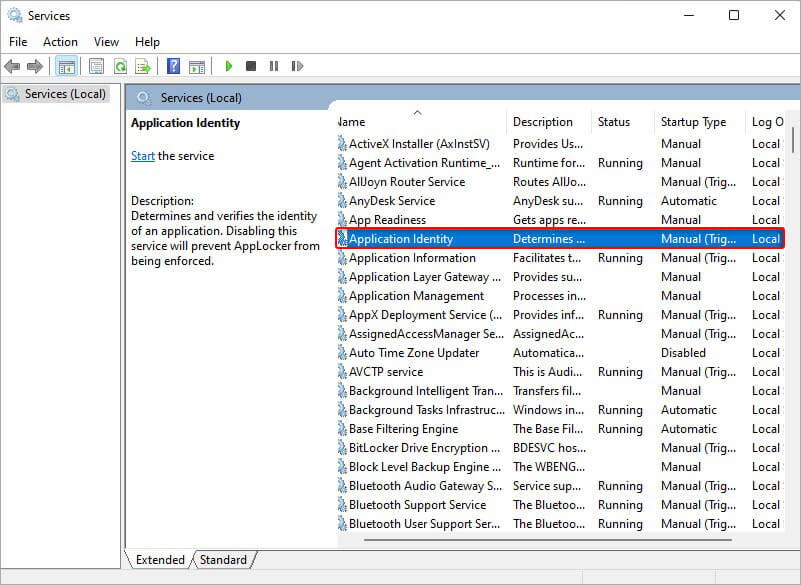801x585 pixels.
Task: Start Service with green play icon
Action: point(228,66)
